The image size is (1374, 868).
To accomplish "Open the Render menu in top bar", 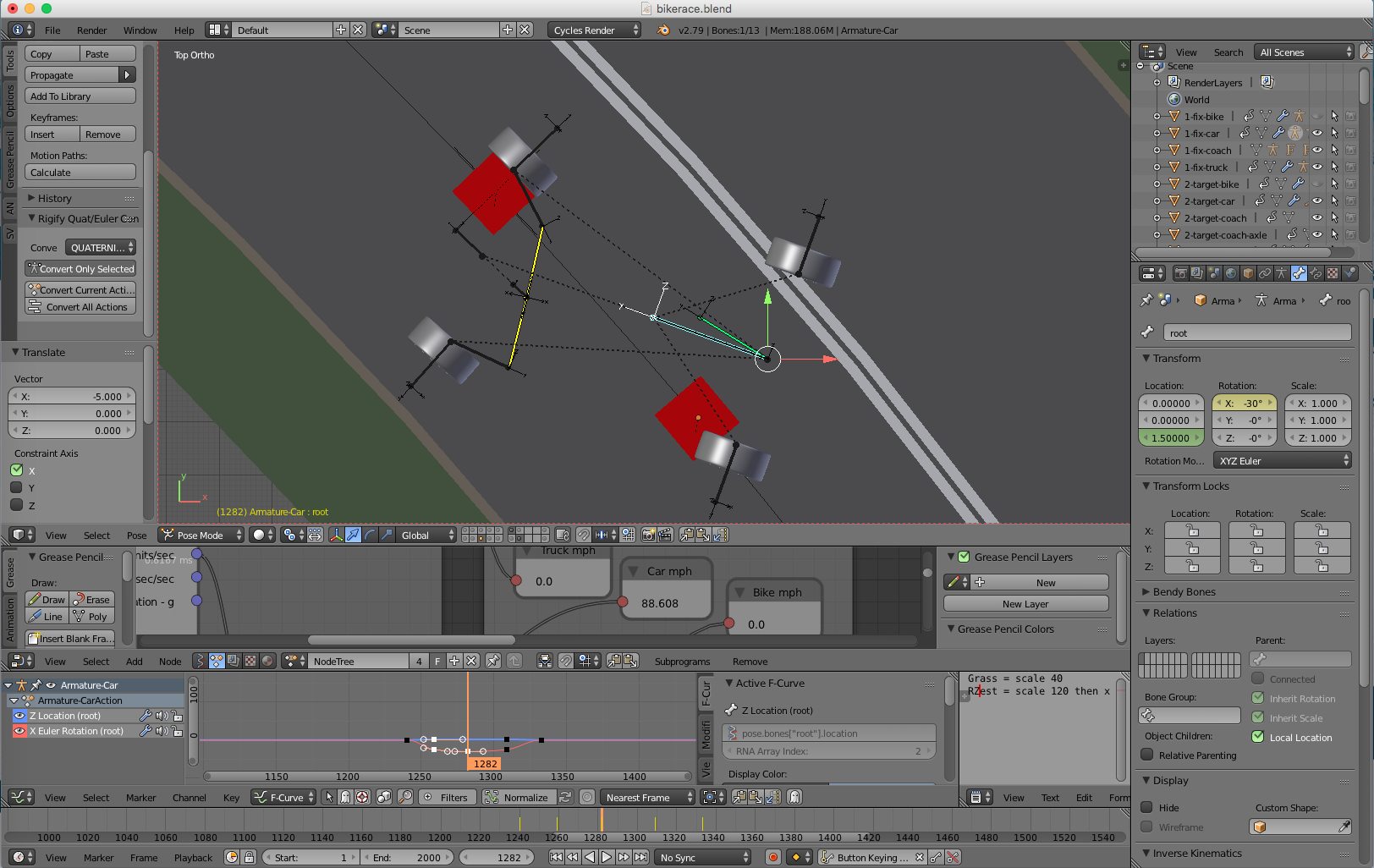I will click(91, 30).
